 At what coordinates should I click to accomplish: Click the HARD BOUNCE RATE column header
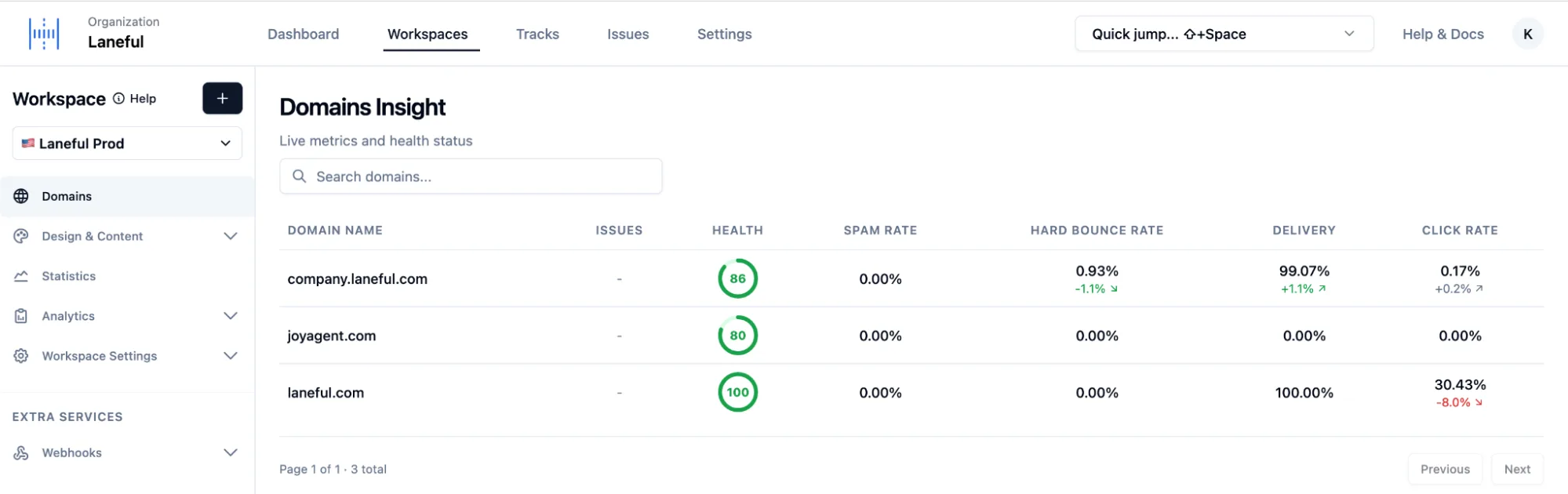coord(1097,231)
